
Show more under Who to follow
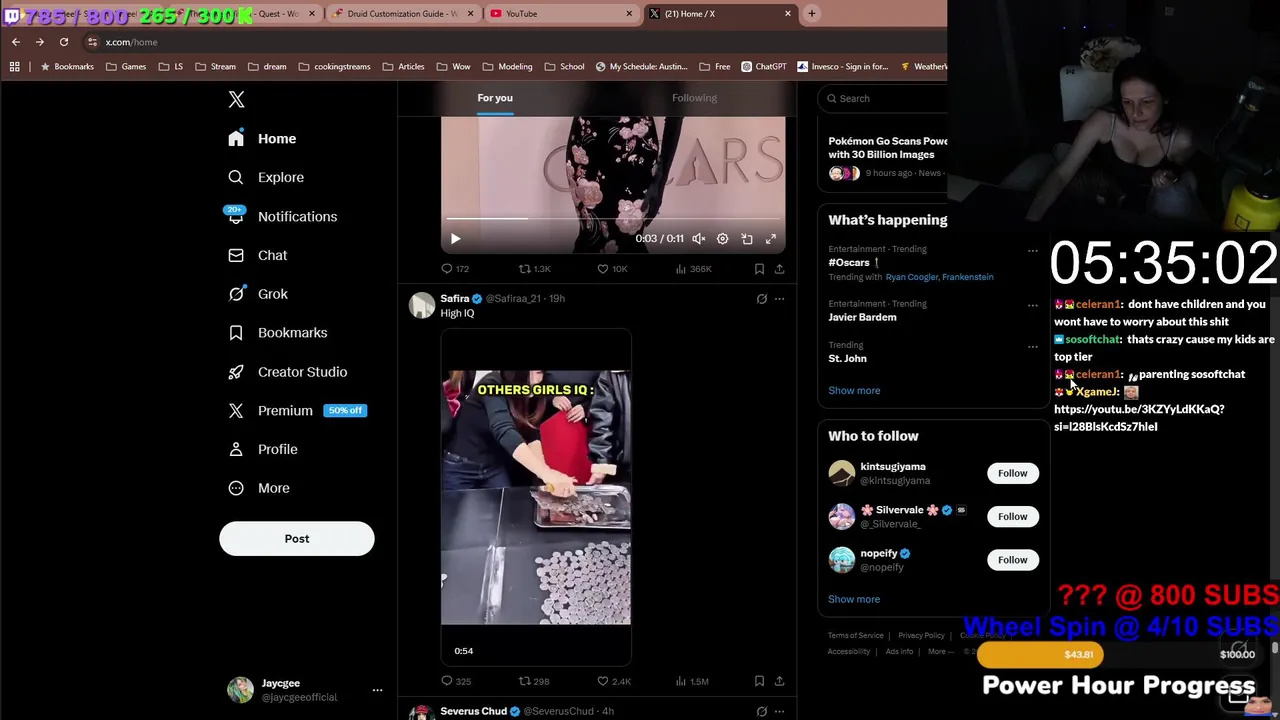[x=854, y=599]
